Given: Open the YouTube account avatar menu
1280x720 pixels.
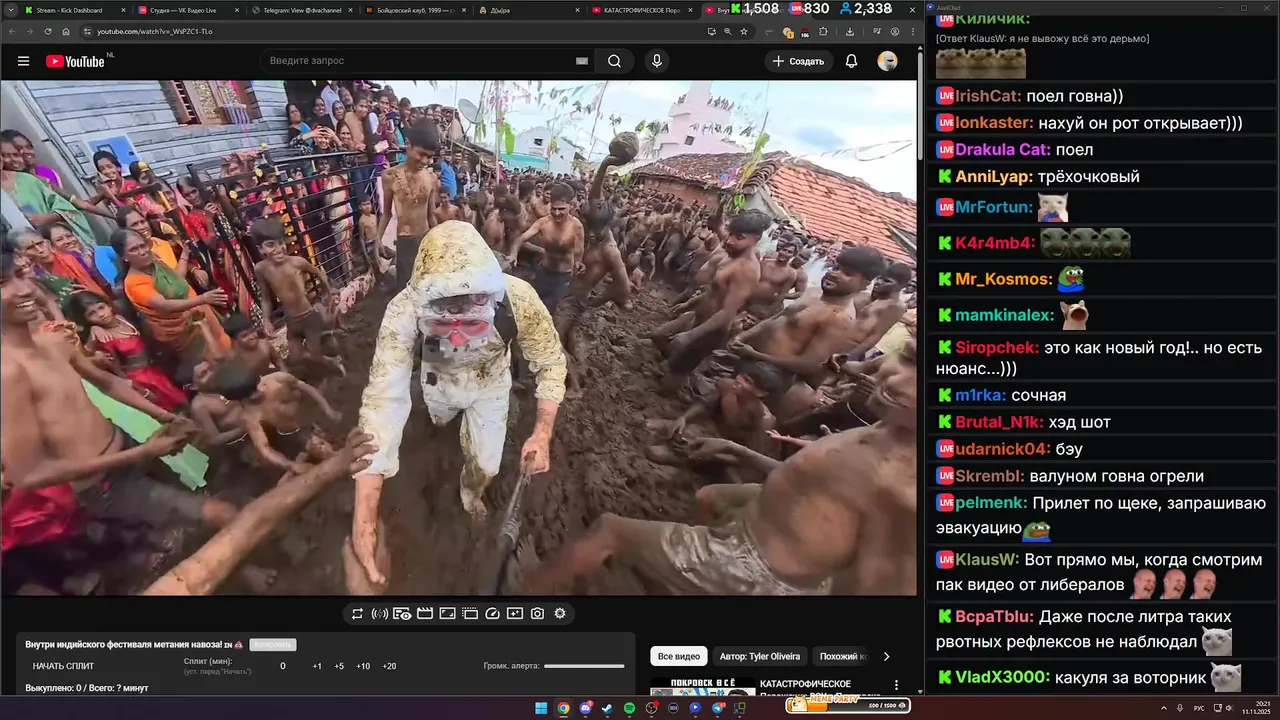Looking at the screenshot, I should (x=887, y=61).
